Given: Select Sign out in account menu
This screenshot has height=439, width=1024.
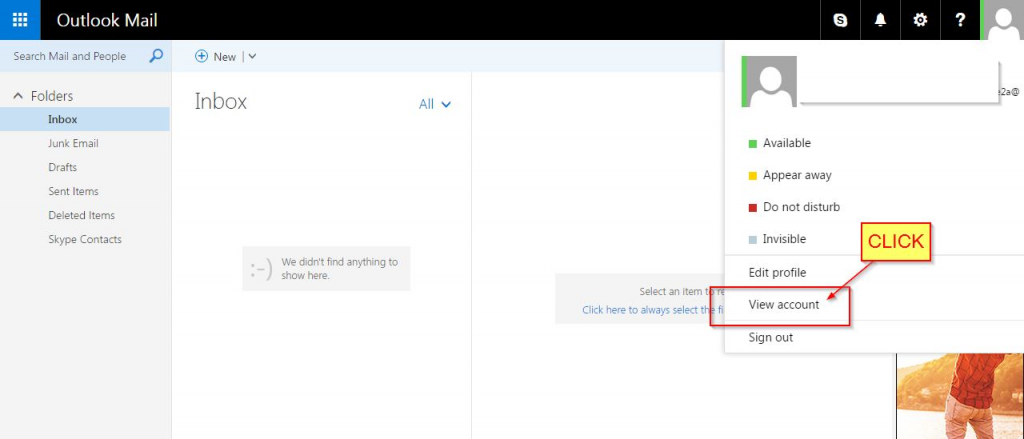Looking at the screenshot, I should point(771,337).
